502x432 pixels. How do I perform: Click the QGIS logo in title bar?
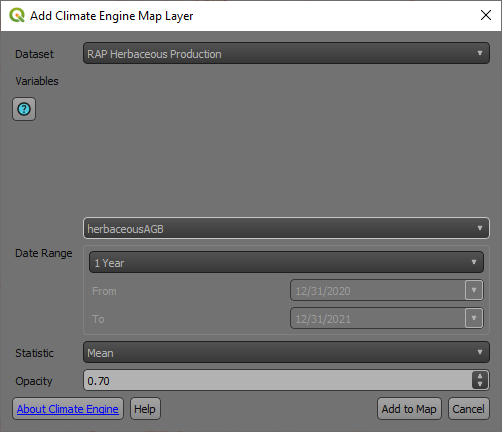click(x=17, y=15)
